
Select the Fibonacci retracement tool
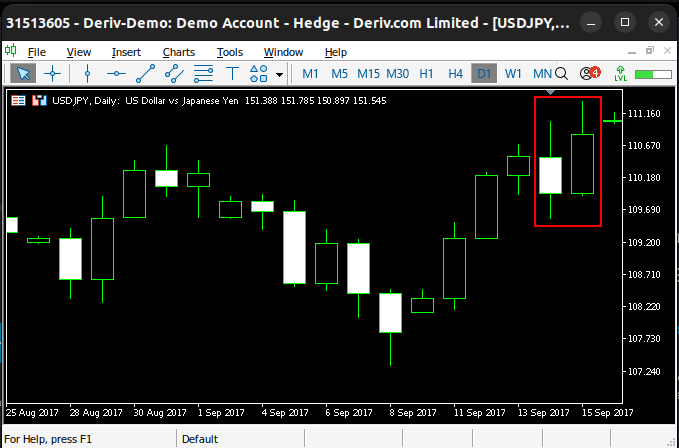[203, 74]
